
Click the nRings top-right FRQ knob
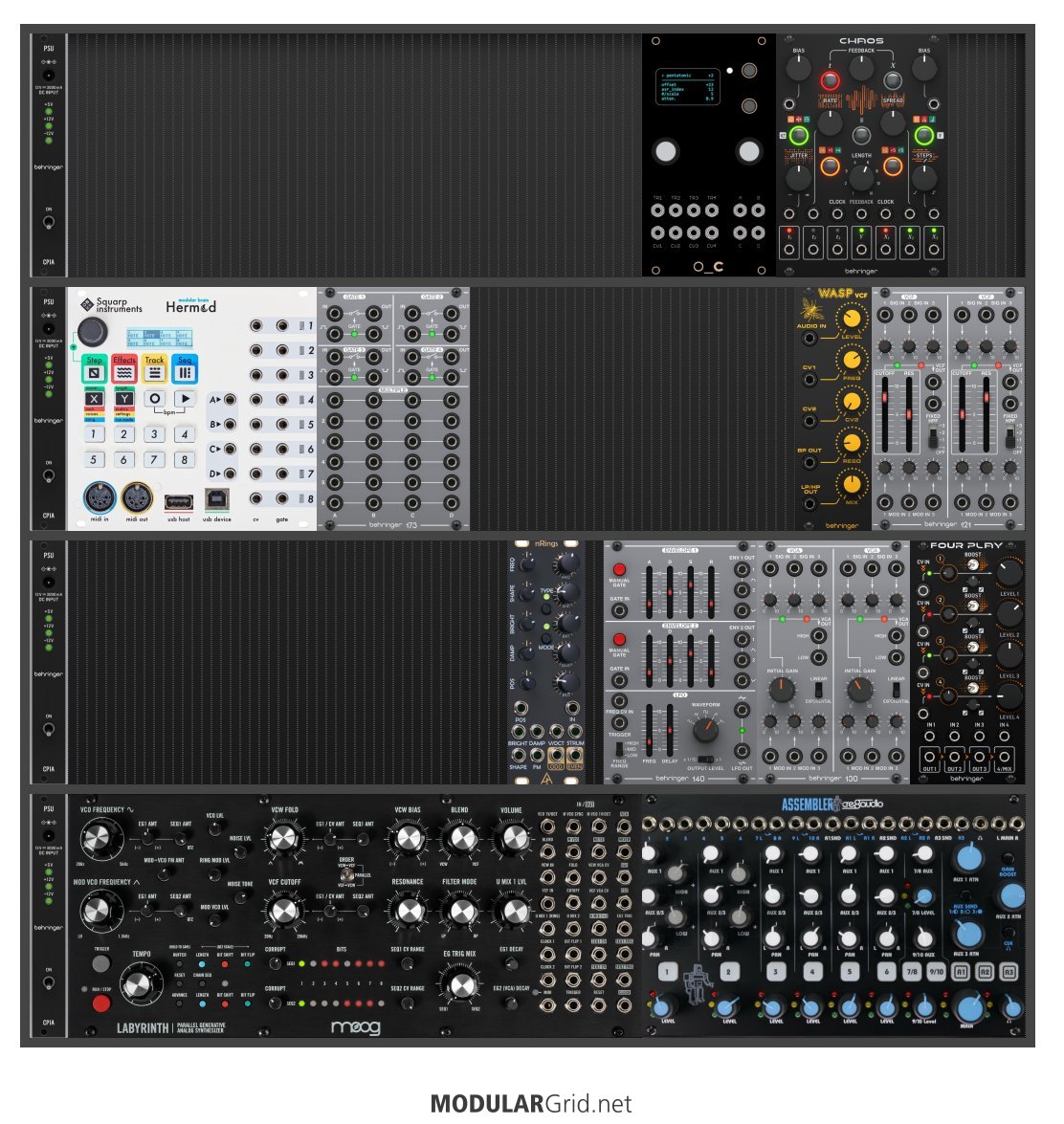click(567, 562)
